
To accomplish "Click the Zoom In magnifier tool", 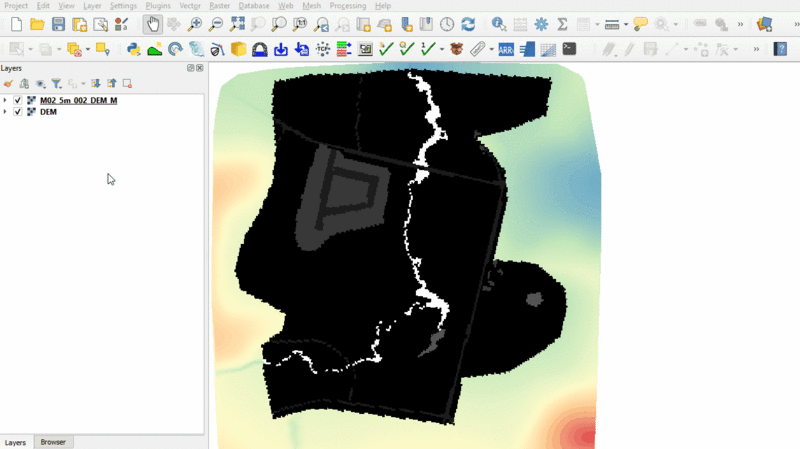I will (195, 24).
